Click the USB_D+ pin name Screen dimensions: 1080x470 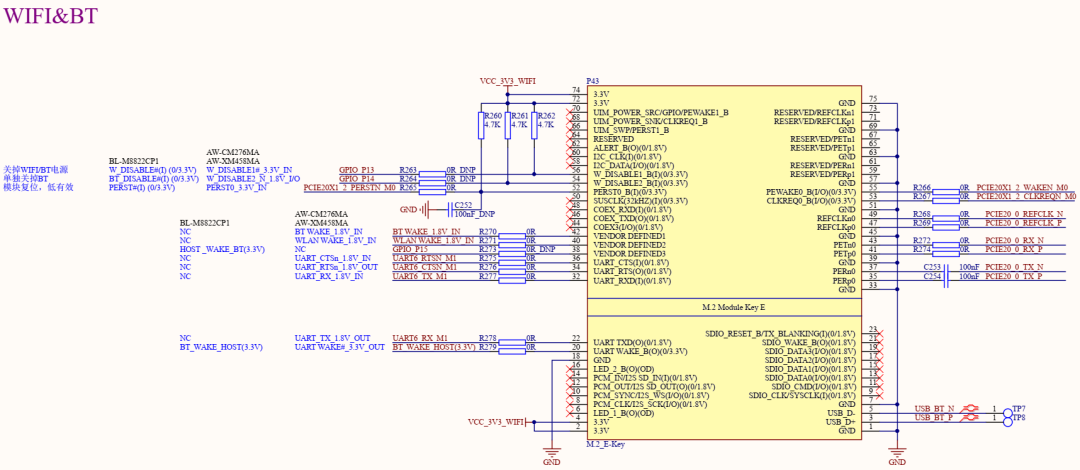[x=841, y=422]
